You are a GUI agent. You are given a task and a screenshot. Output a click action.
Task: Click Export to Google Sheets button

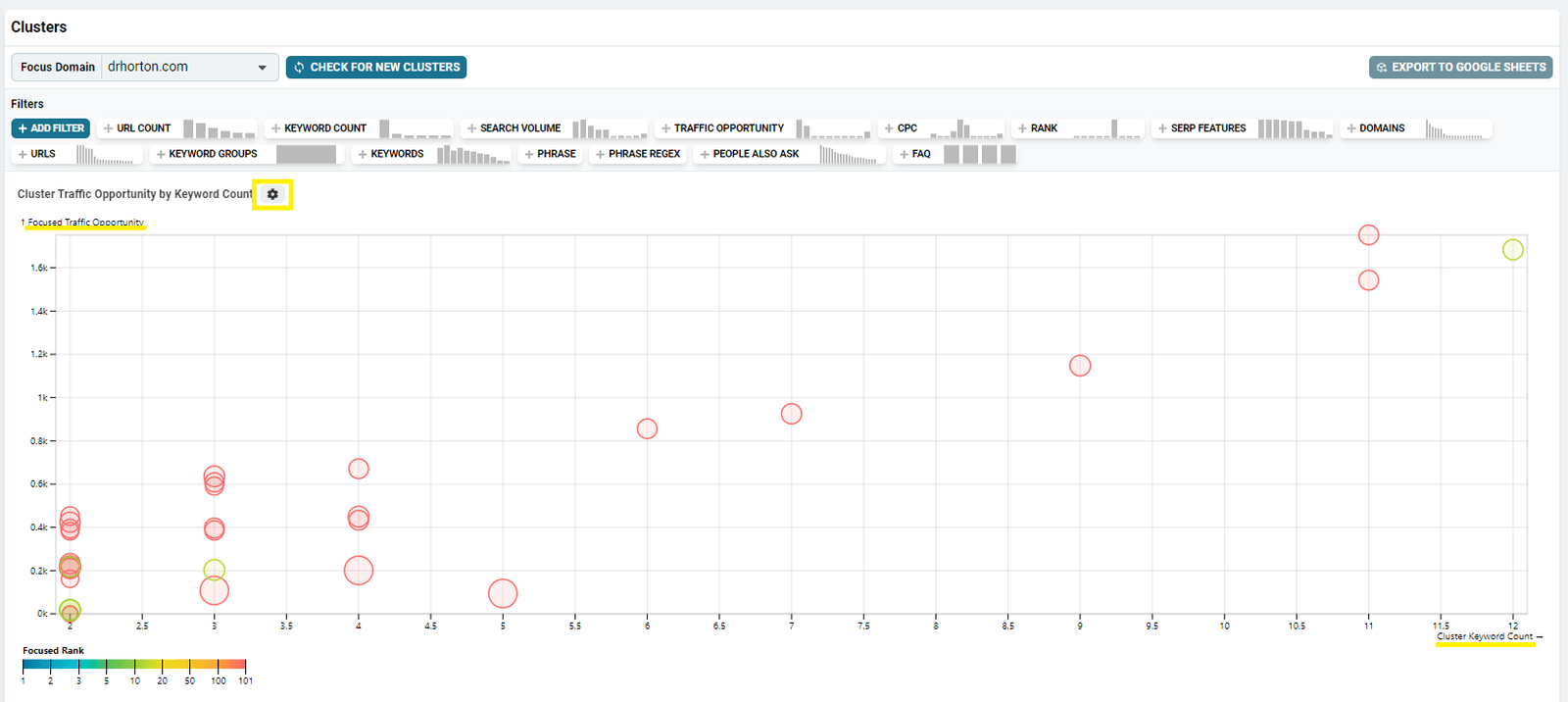(x=1460, y=67)
